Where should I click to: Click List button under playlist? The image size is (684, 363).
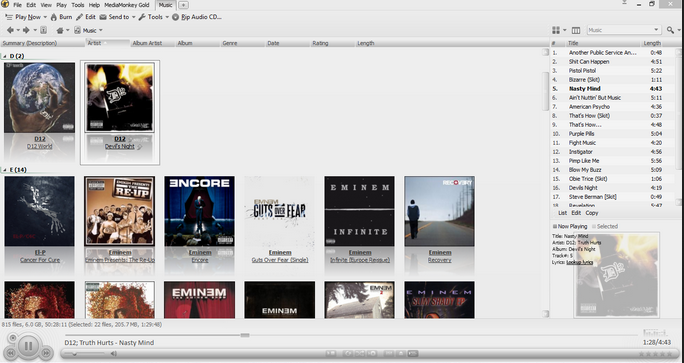562,213
